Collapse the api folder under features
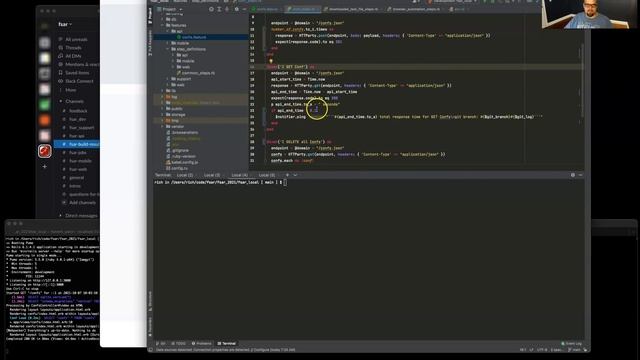The image size is (640, 360). pos(168,31)
